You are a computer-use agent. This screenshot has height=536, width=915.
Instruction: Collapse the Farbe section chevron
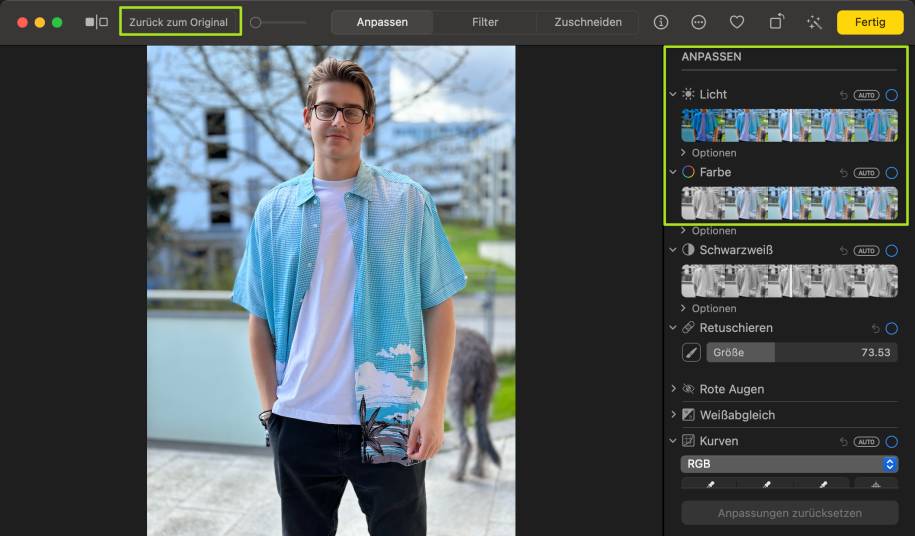coord(673,172)
